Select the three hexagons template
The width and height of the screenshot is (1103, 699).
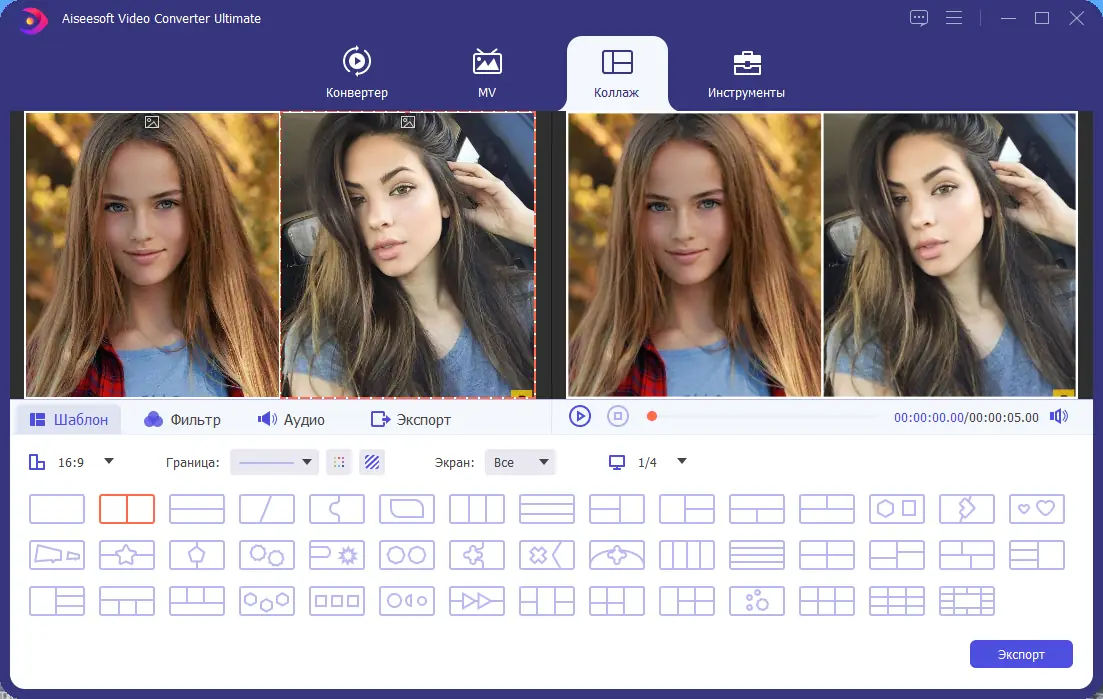coord(267,601)
